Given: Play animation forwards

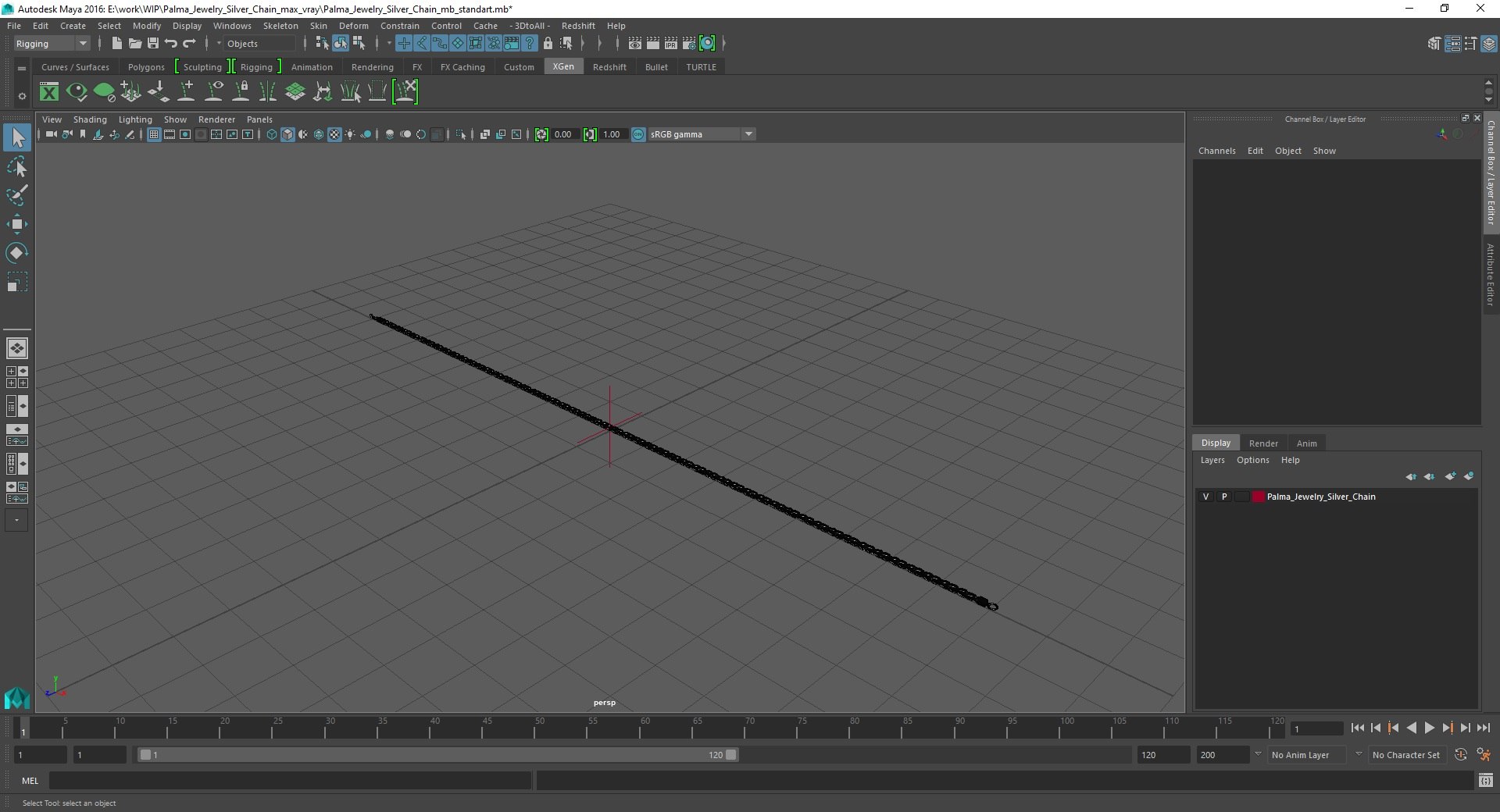Looking at the screenshot, I should point(1429,728).
